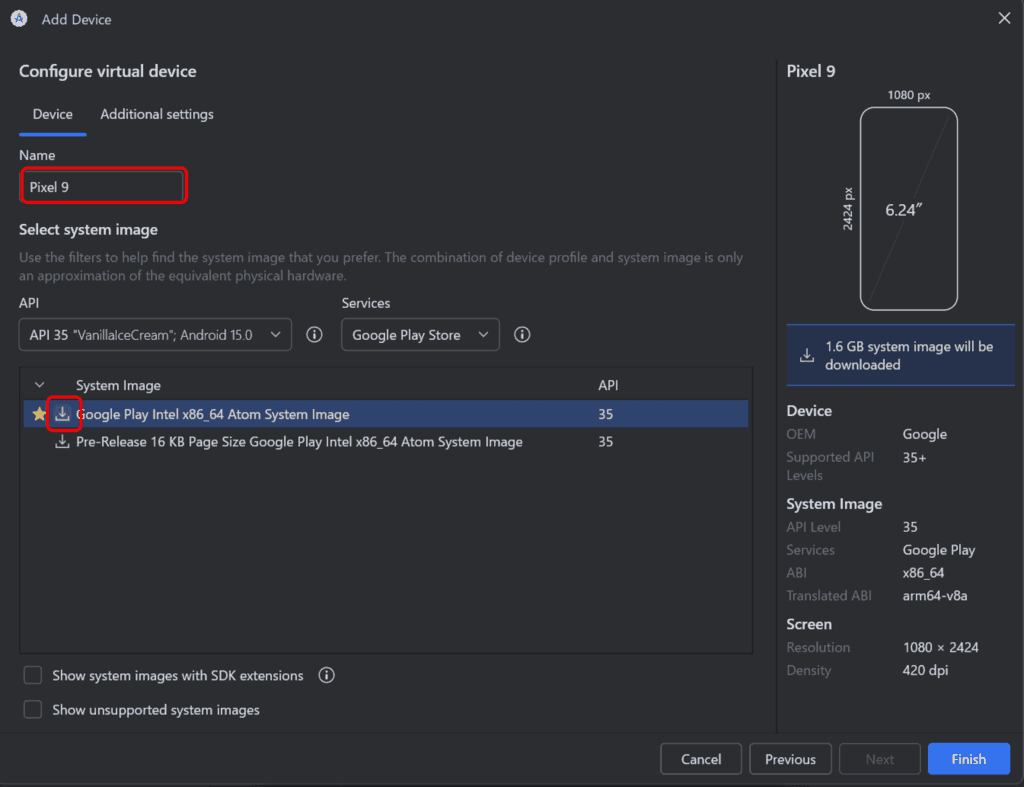The image size is (1024, 787).
Task: Click info icon beside SDK extensions option
Action: 327,675
